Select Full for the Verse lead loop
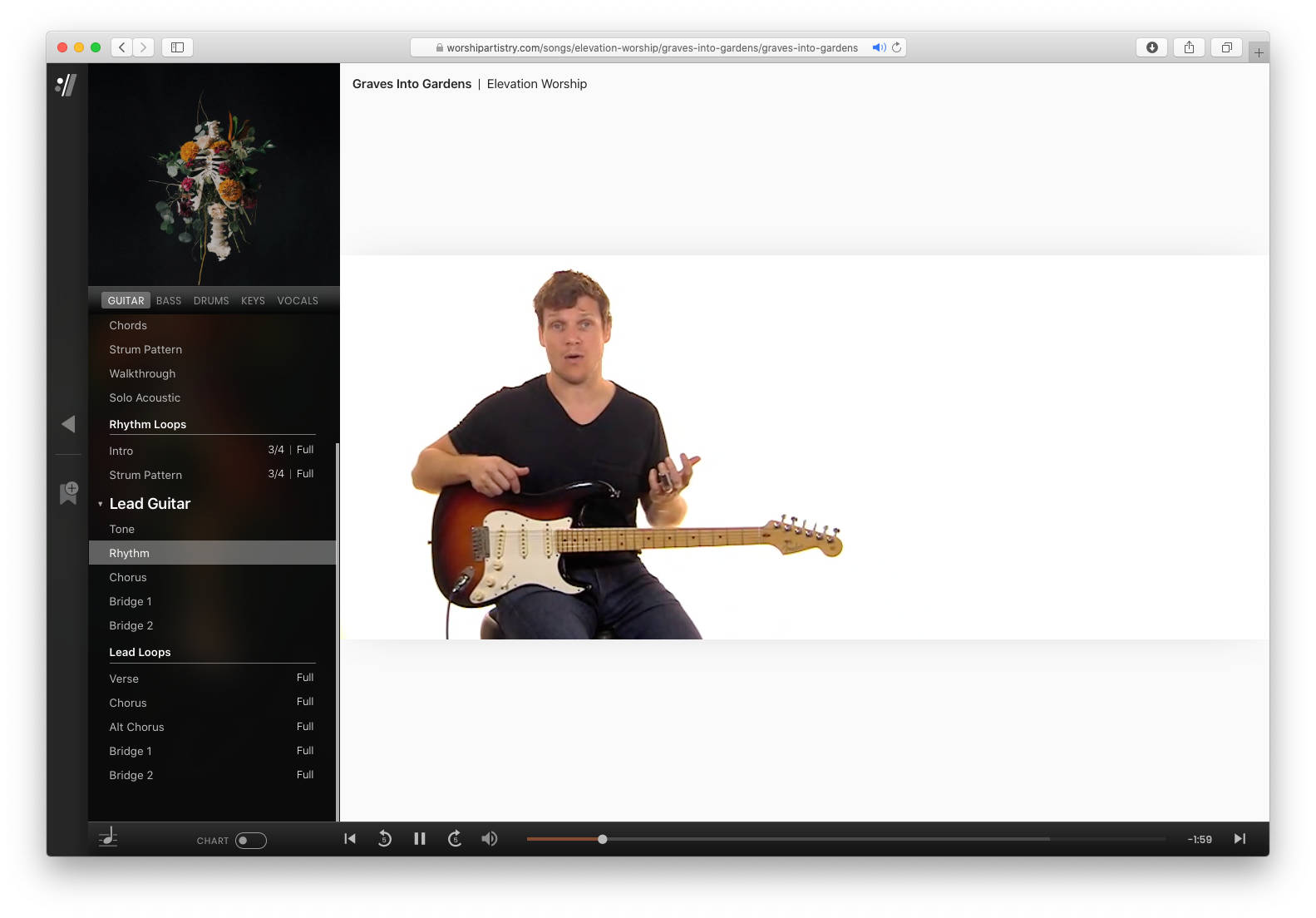Viewport: 1316px width, 918px height. tap(305, 678)
